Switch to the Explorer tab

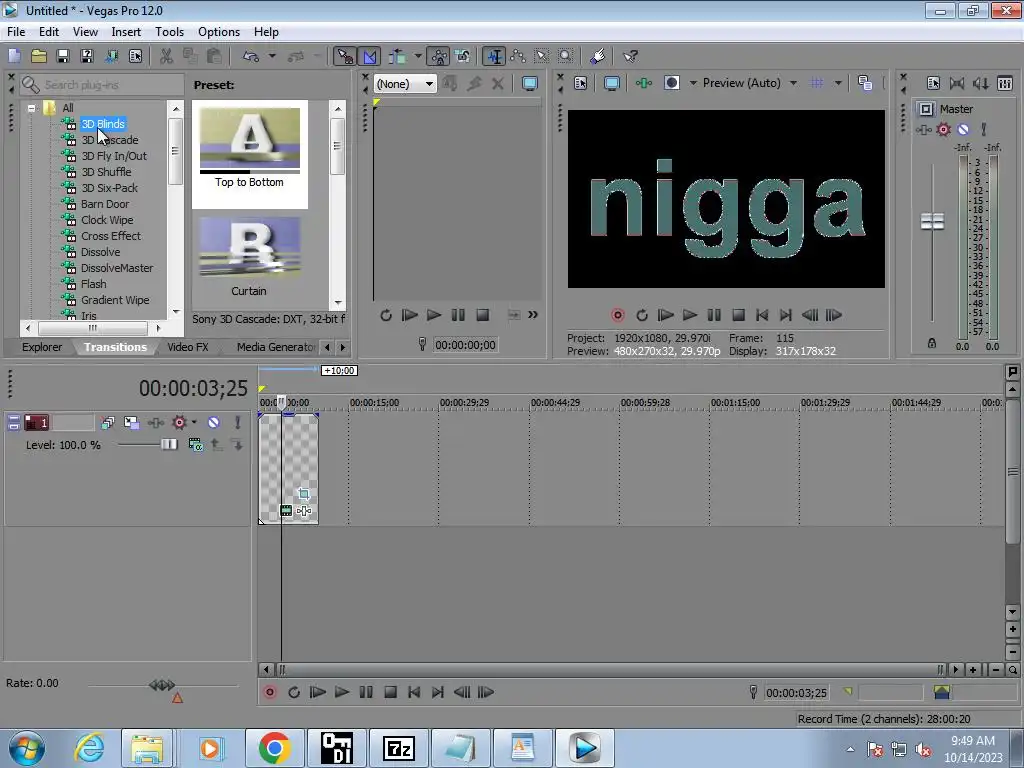[x=42, y=347]
